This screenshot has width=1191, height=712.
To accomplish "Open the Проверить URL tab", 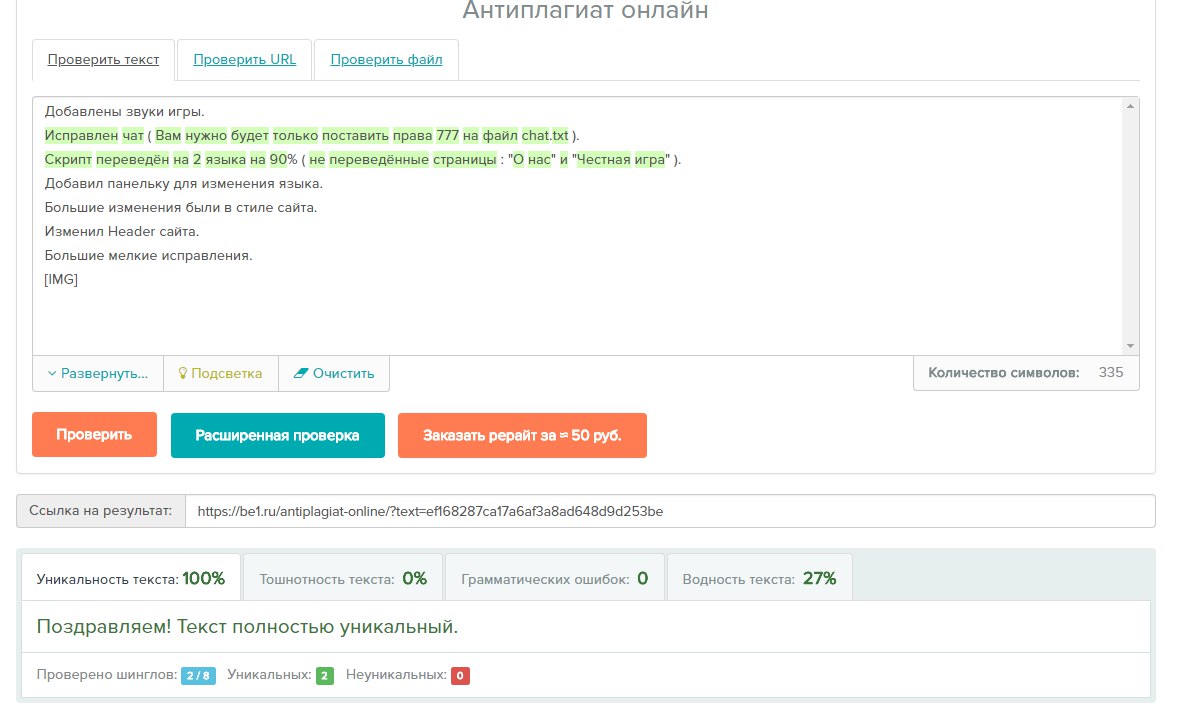I will click(x=245, y=60).
